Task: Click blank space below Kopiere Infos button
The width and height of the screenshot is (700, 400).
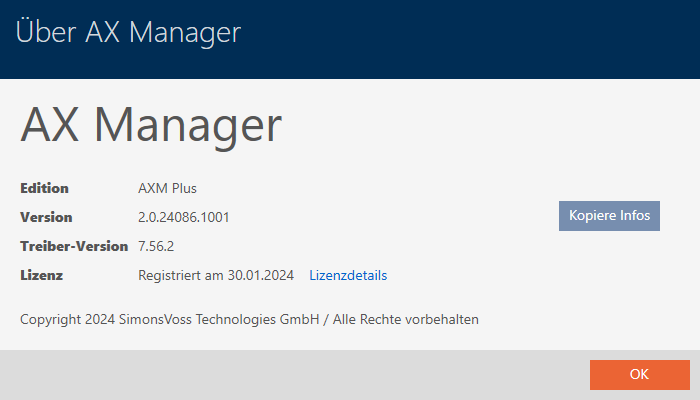Action: [609, 280]
